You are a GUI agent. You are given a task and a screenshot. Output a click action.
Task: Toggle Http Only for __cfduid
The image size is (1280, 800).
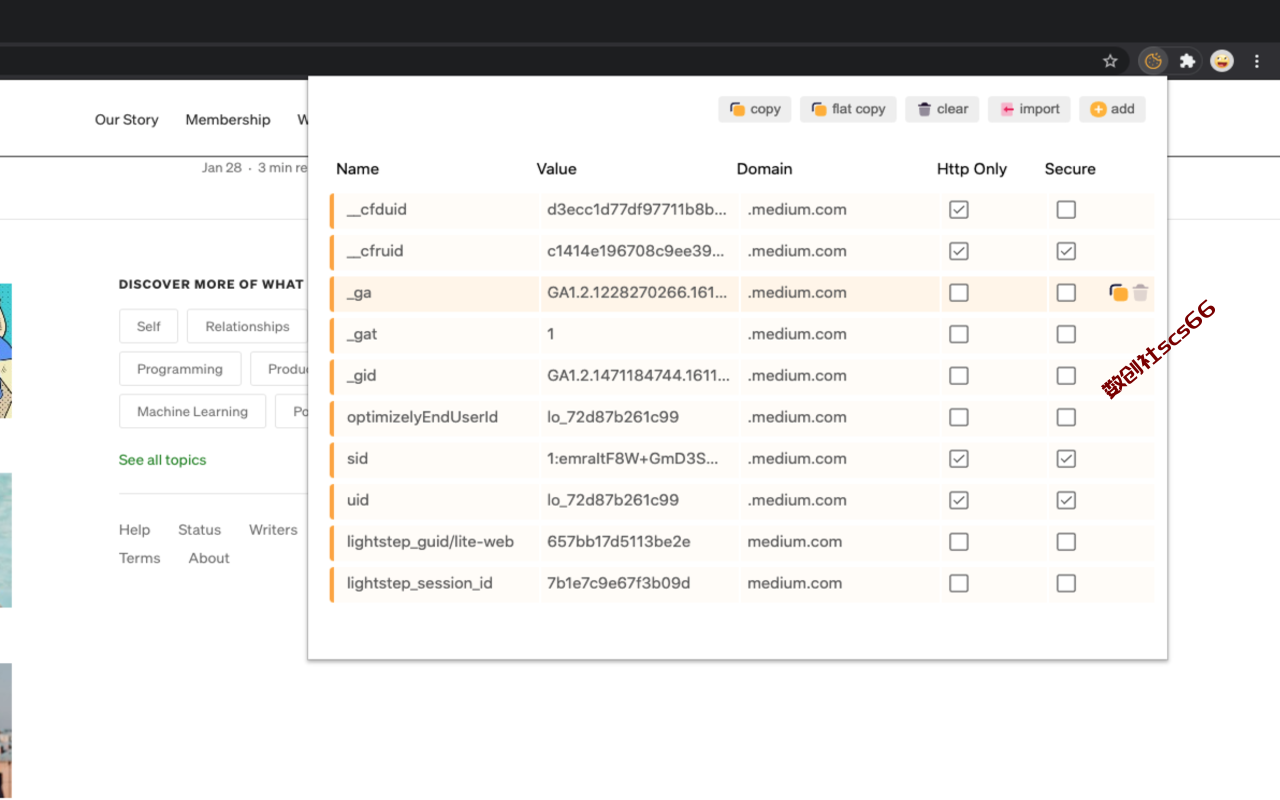coord(959,210)
